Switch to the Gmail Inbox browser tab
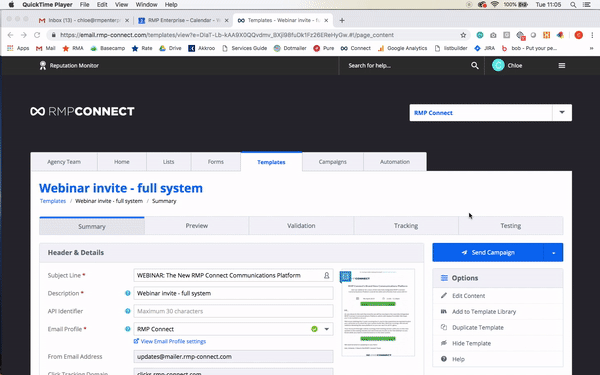The width and height of the screenshot is (600, 375). [x=84, y=20]
